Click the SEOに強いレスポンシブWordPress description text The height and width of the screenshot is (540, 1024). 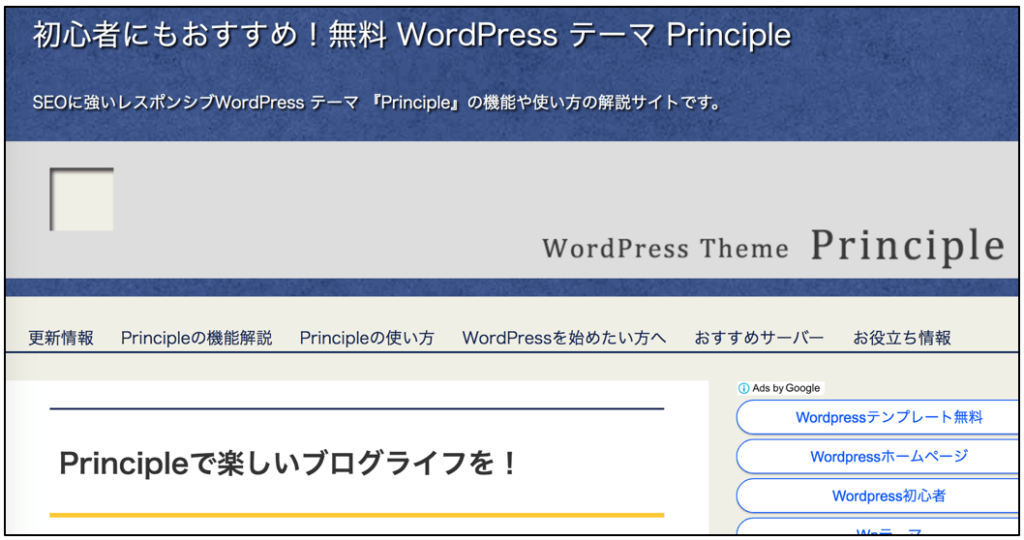[377, 103]
